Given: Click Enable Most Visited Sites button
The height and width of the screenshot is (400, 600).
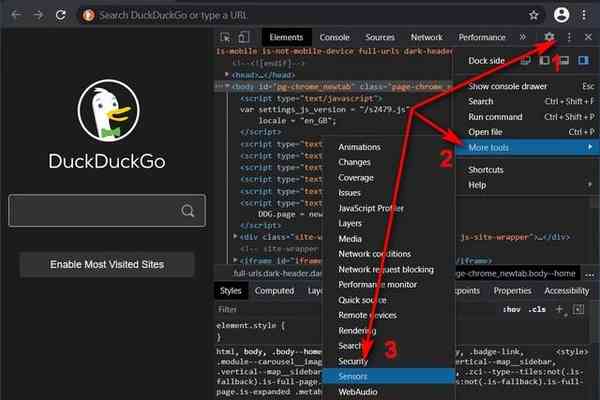Looking at the screenshot, I should point(106,265).
